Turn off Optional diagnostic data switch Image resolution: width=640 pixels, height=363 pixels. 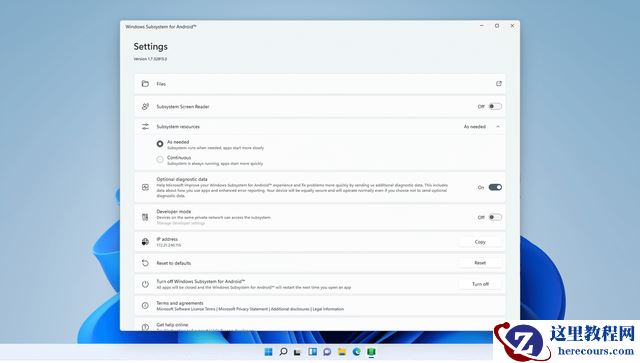click(495, 187)
